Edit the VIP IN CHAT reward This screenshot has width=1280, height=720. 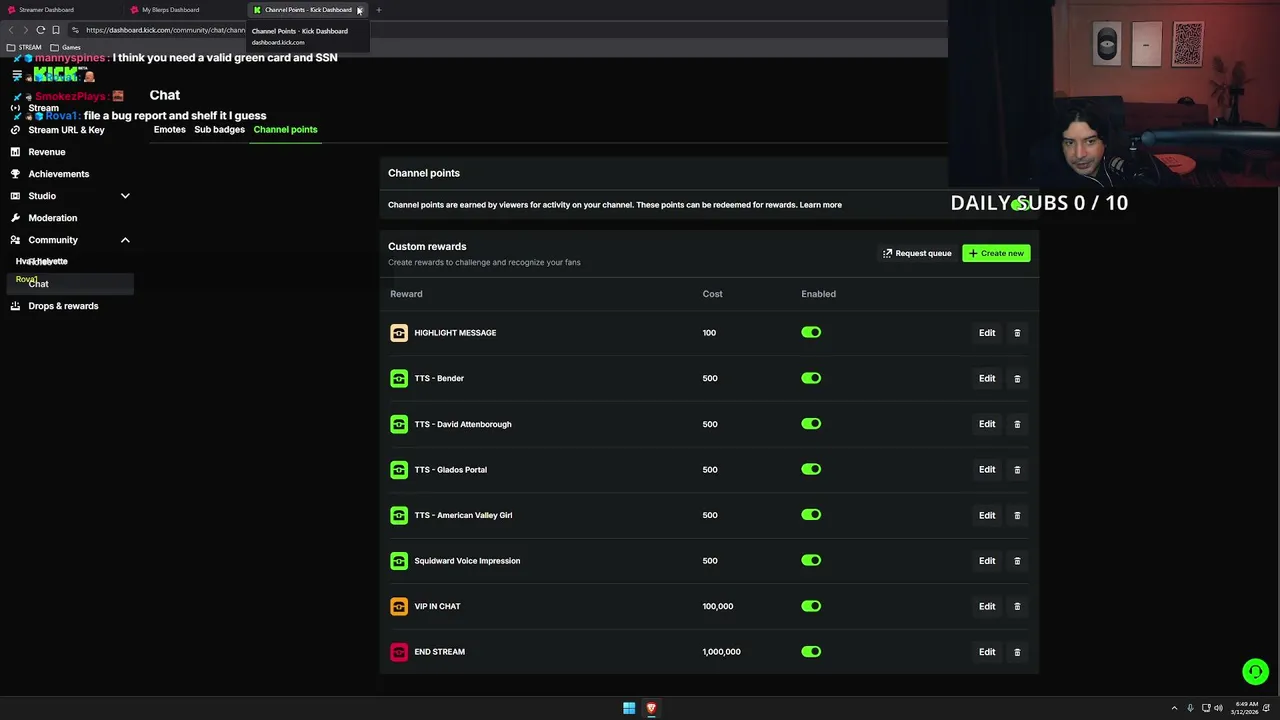[x=987, y=606]
